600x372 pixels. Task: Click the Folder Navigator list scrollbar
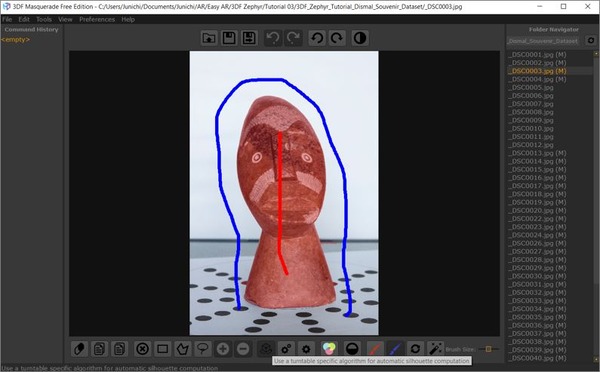[596, 207]
